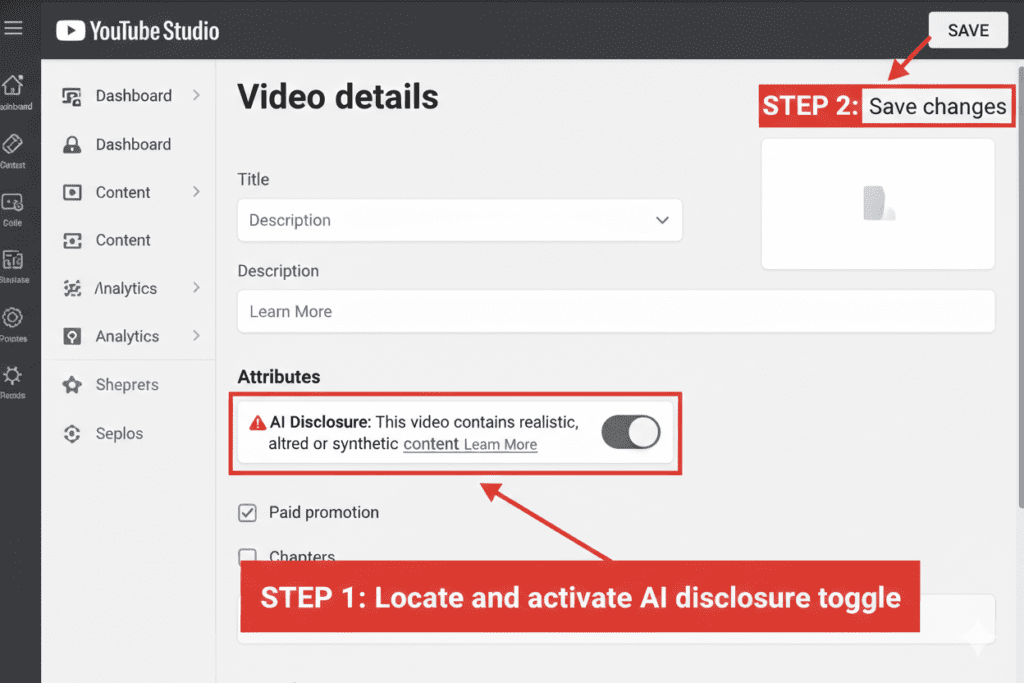Expand the chevron beside the first Analytics
The width and height of the screenshot is (1024, 683).
pyautogui.click(x=197, y=287)
